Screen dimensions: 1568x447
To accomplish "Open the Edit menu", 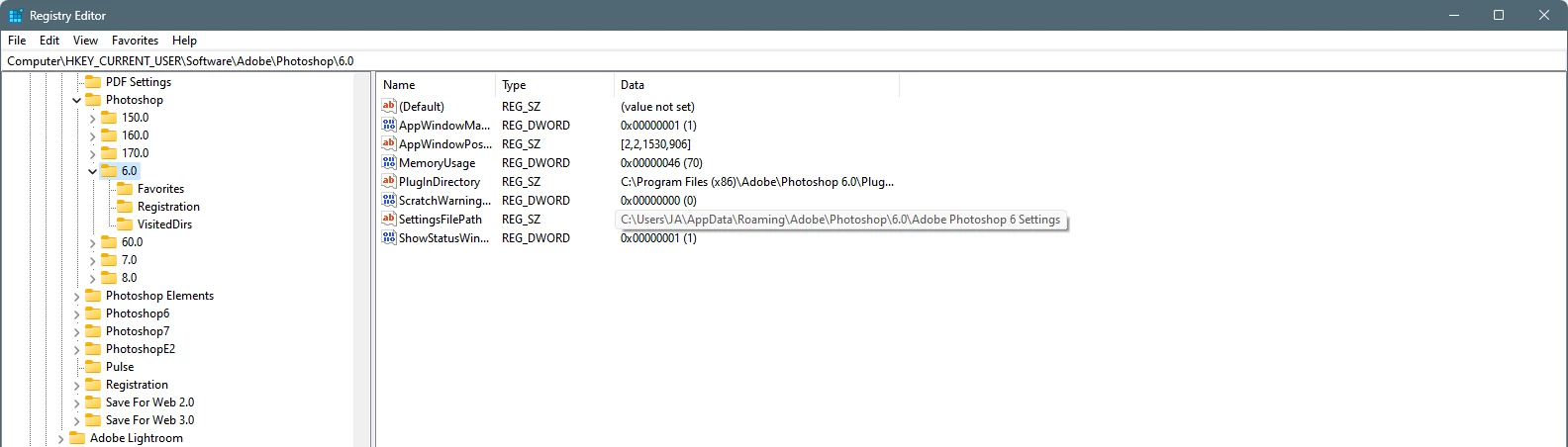I will point(49,41).
